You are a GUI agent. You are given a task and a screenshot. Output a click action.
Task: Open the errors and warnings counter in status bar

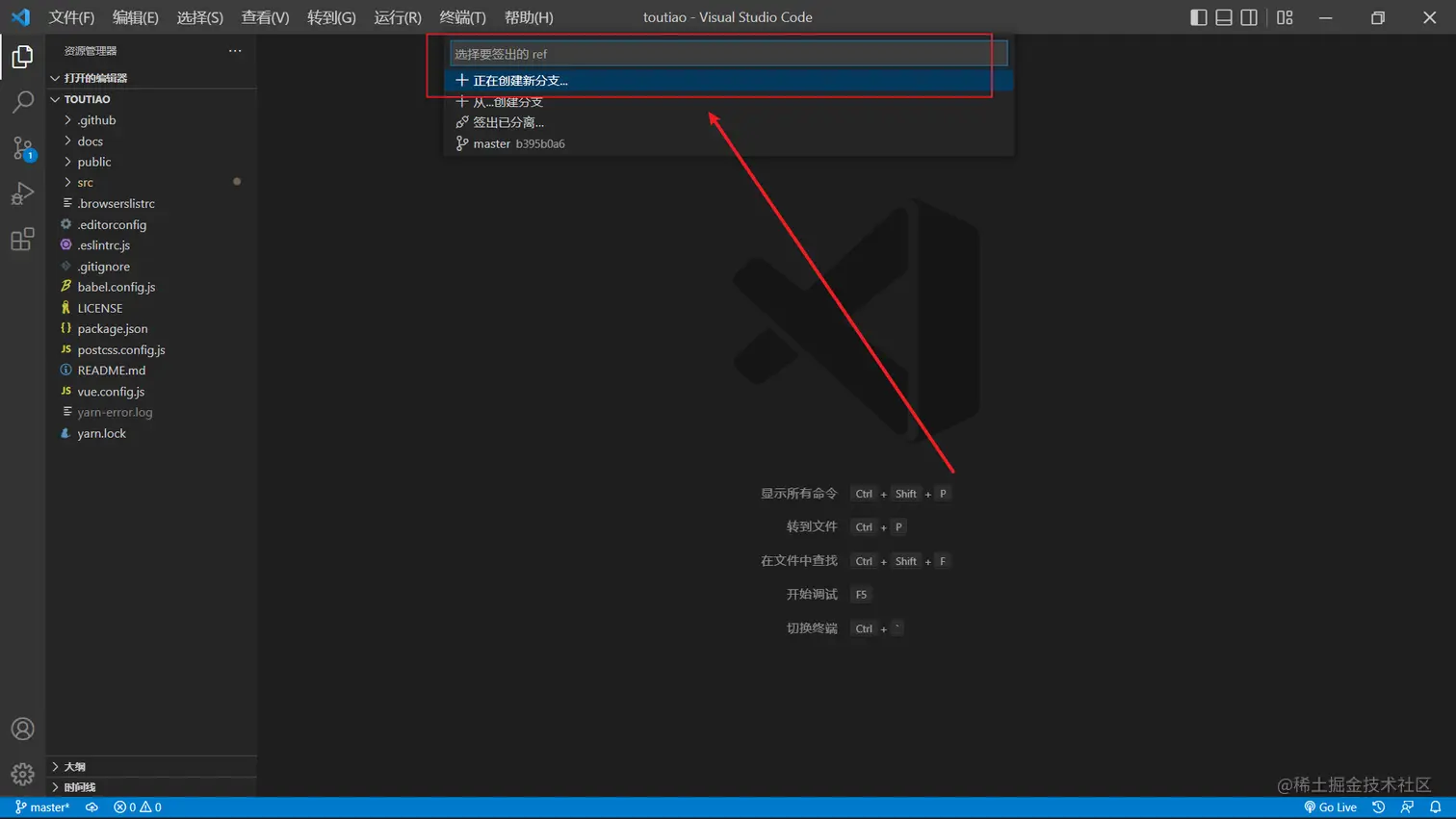138,807
